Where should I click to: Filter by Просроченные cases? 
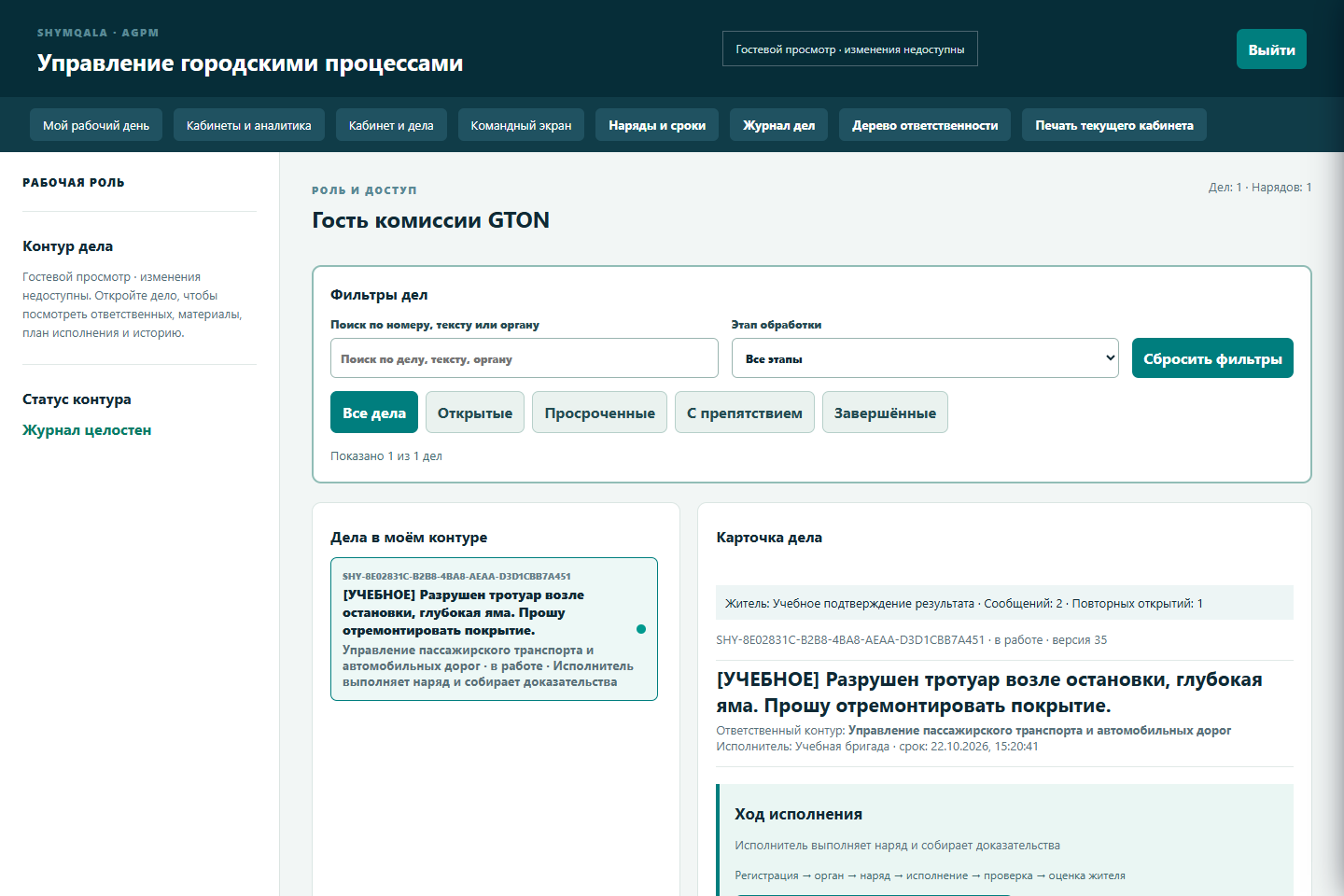click(x=600, y=413)
